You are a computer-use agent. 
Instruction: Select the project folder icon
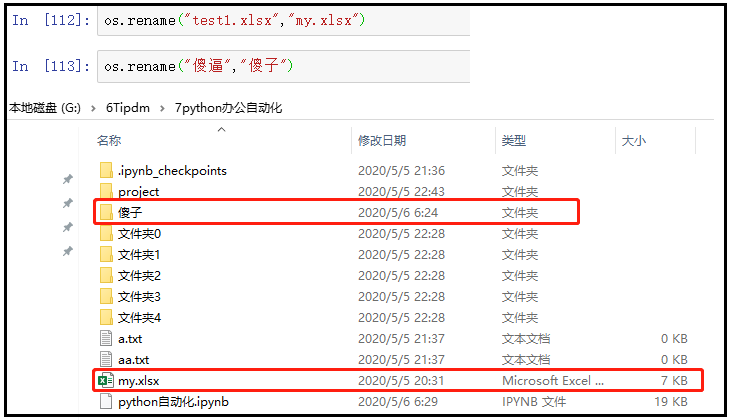click(x=106, y=191)
